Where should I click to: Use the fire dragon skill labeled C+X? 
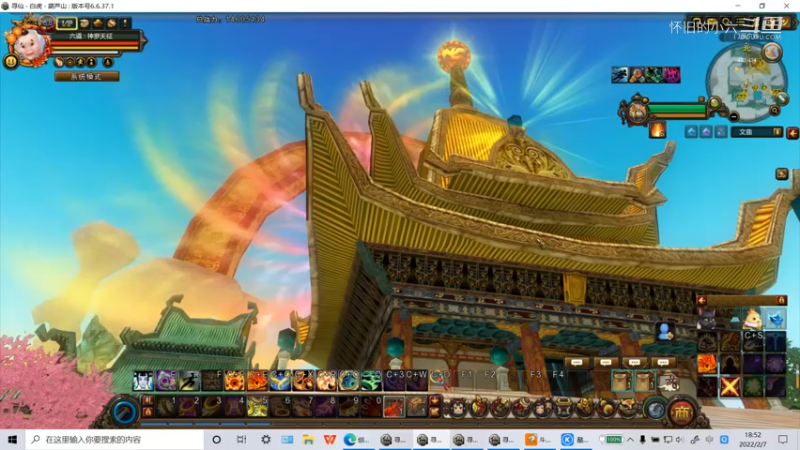point(303,381)
